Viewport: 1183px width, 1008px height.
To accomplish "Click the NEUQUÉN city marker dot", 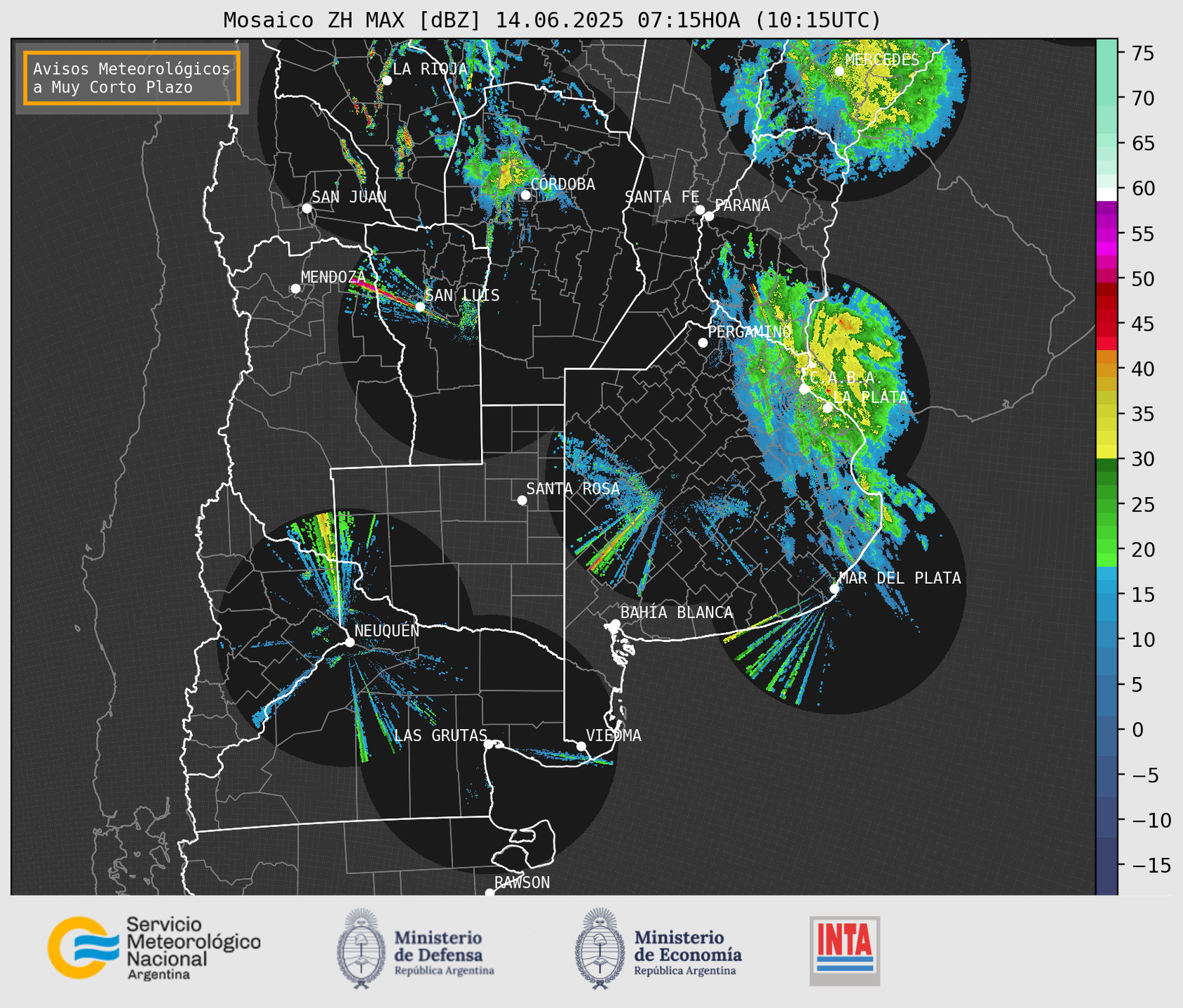I will click(349, 642).
